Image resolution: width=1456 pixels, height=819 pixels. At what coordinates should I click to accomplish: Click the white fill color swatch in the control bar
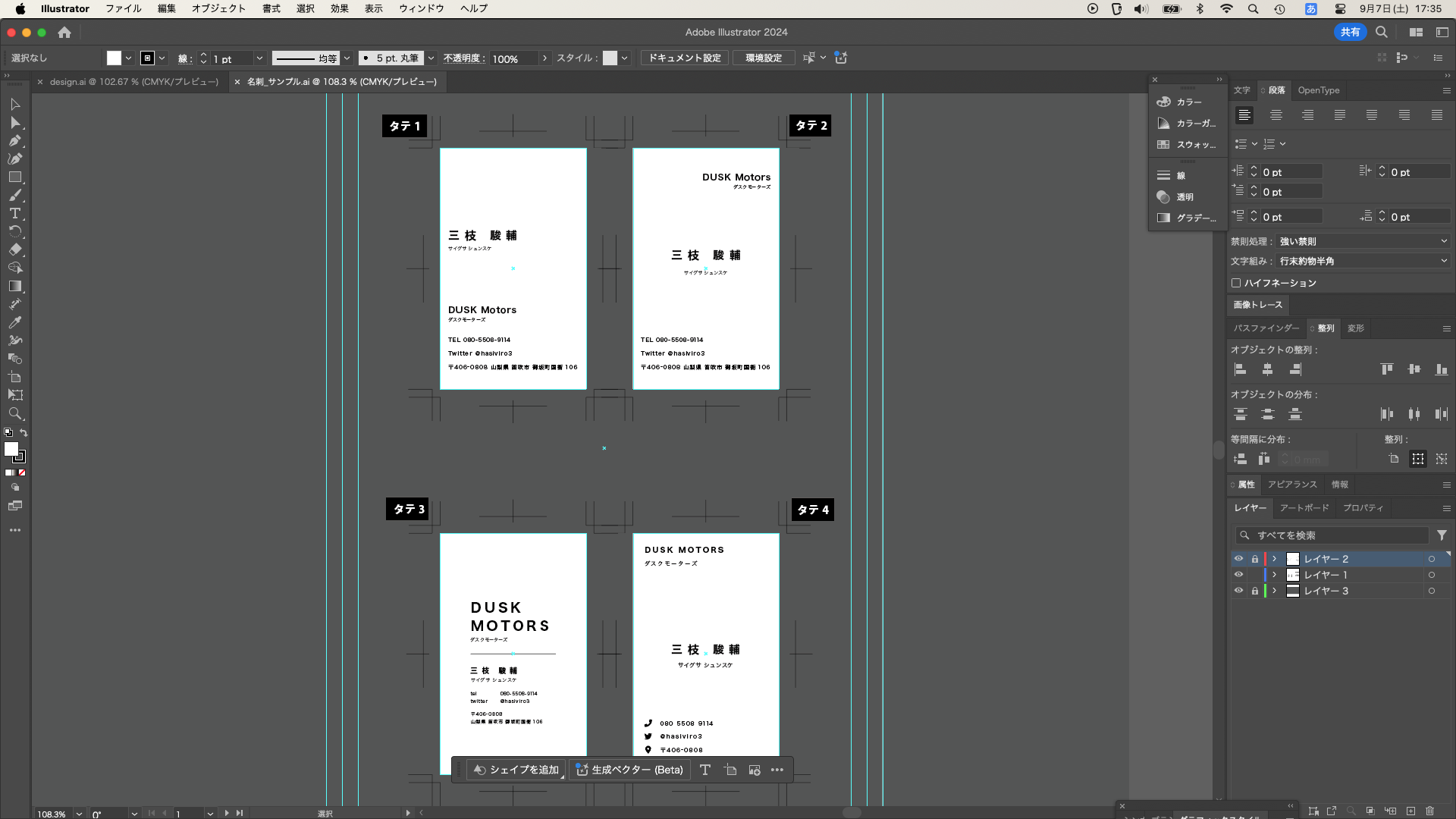pyautogui.click(x=114, y=58)
